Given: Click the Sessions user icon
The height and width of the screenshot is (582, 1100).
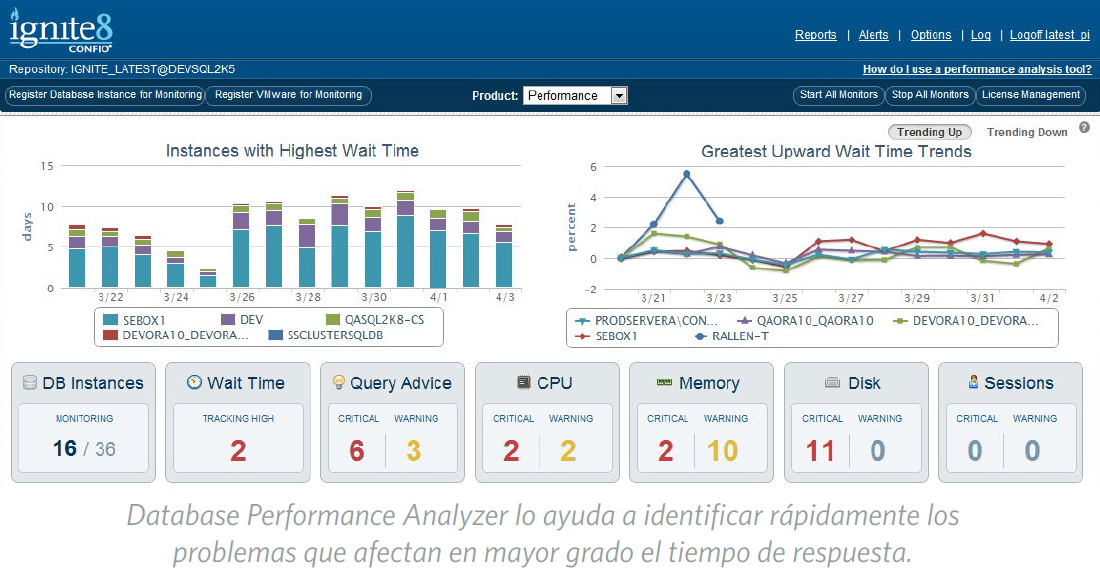Looking at the screenshot, I should [x=973, y=382].
